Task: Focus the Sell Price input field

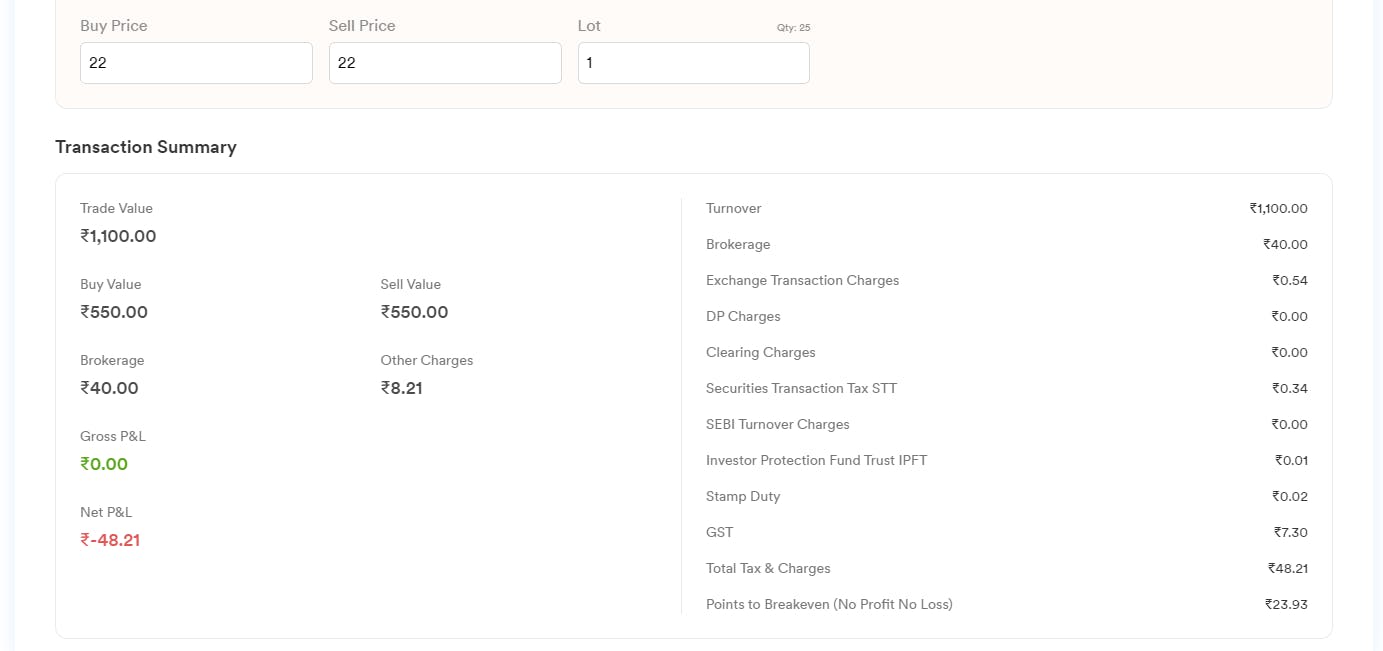Action: point(445,63)
